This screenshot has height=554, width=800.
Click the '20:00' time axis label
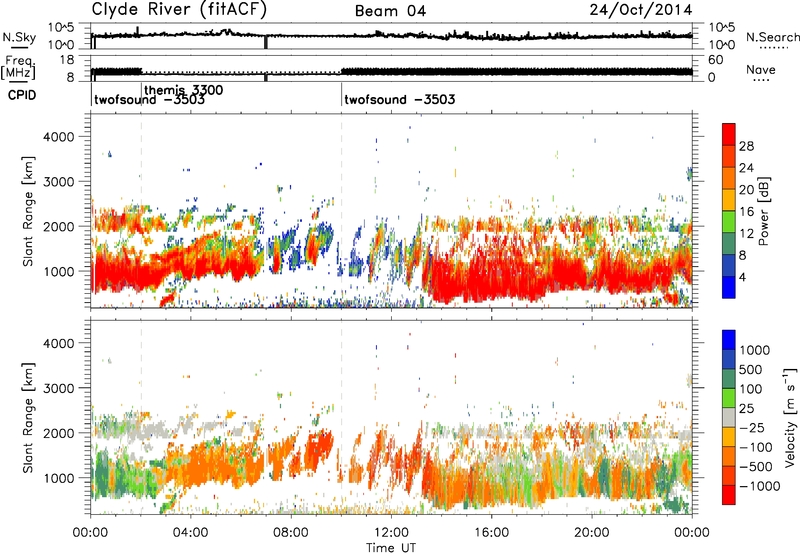click(592, 533)
